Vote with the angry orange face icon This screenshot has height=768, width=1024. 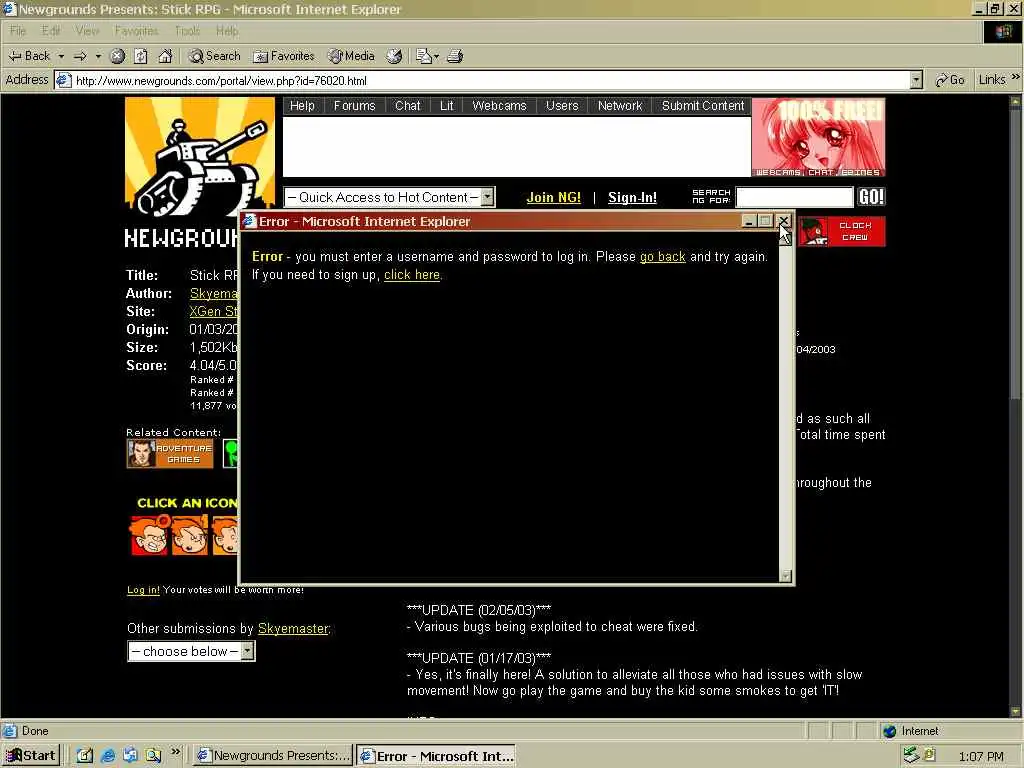[150, 536]
